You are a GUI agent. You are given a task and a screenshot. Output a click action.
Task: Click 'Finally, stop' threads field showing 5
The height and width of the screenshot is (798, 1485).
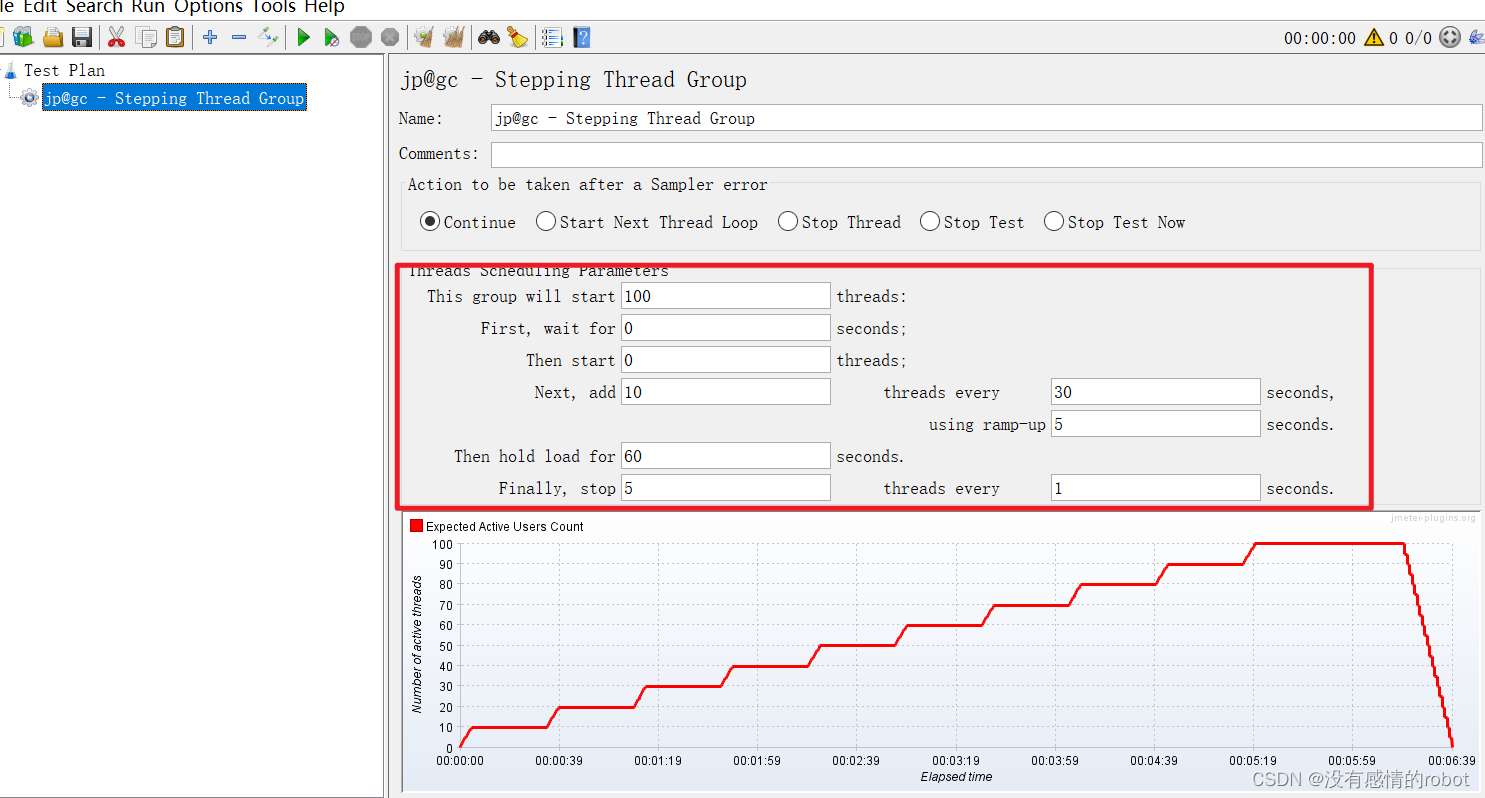click(726, 488)
